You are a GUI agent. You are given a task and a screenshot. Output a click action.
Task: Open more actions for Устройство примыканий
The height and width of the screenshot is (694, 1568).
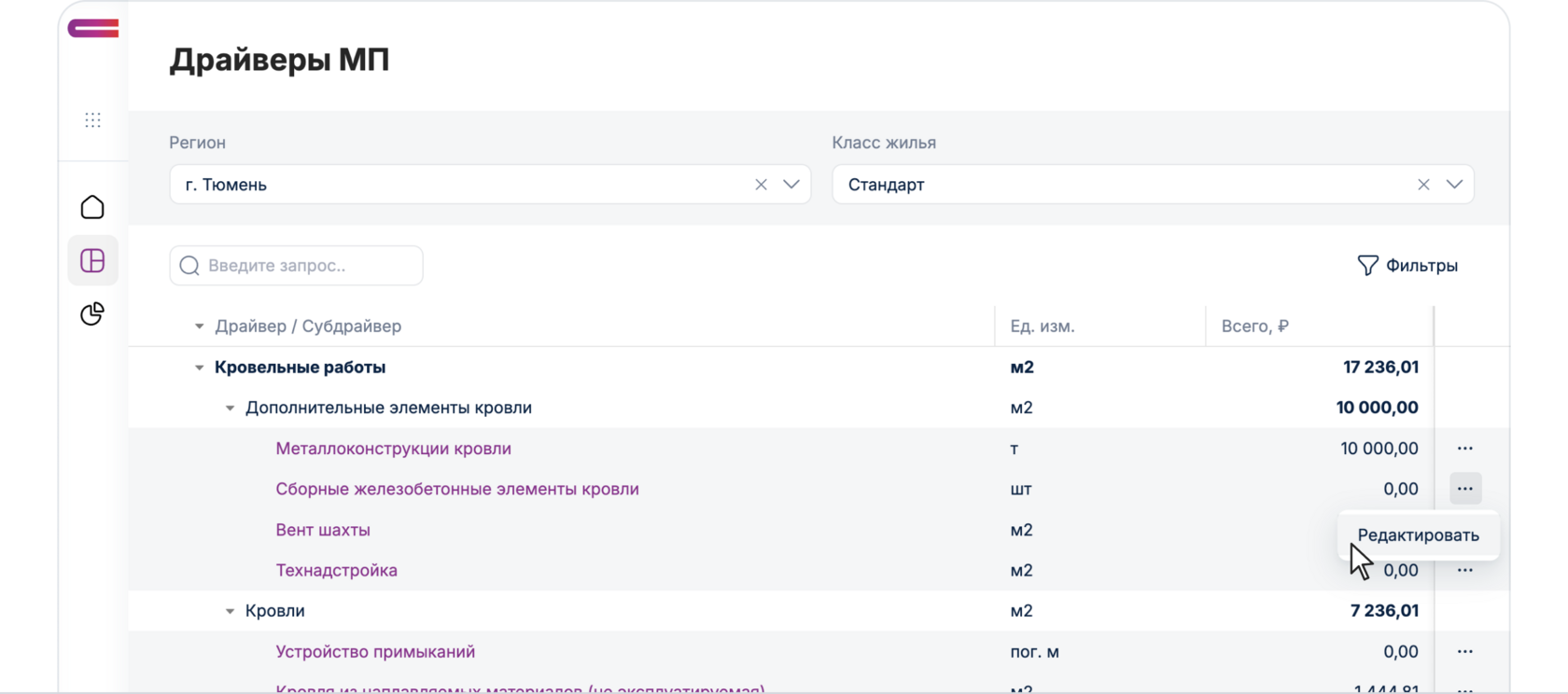(1465, 652)
